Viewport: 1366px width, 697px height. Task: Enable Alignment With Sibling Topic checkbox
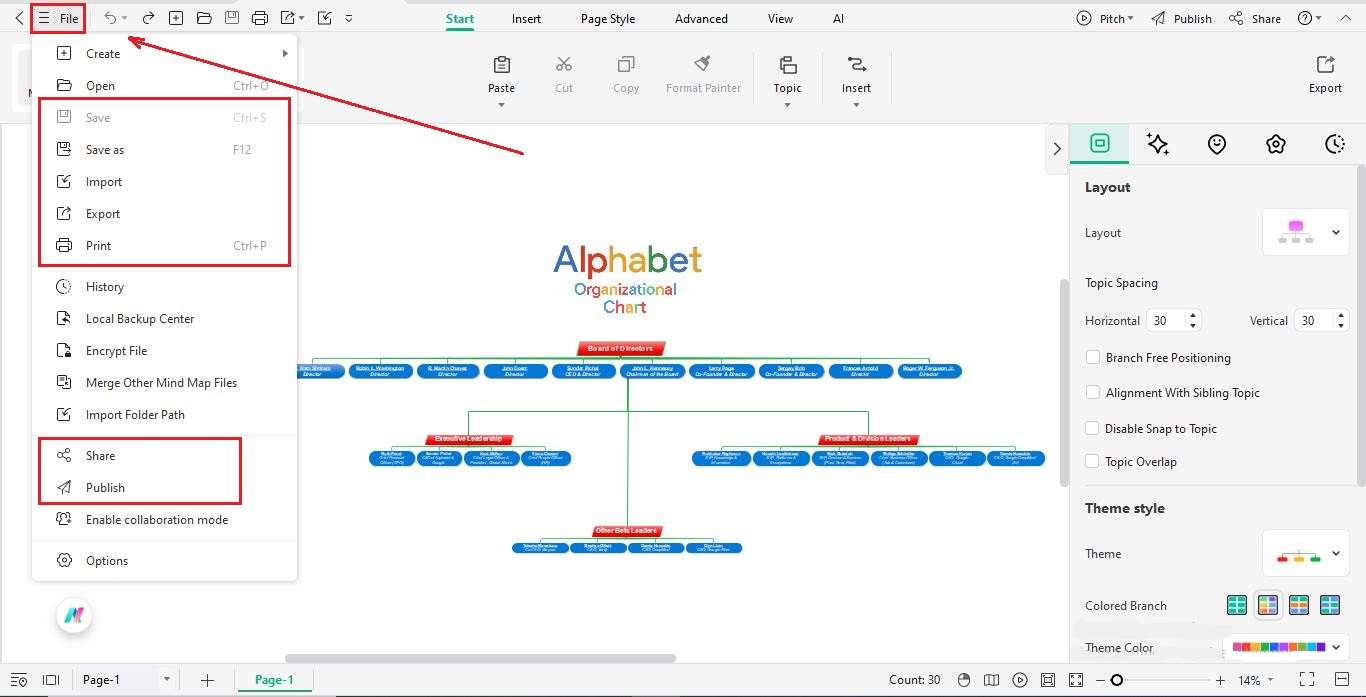tap(1093, 393)
